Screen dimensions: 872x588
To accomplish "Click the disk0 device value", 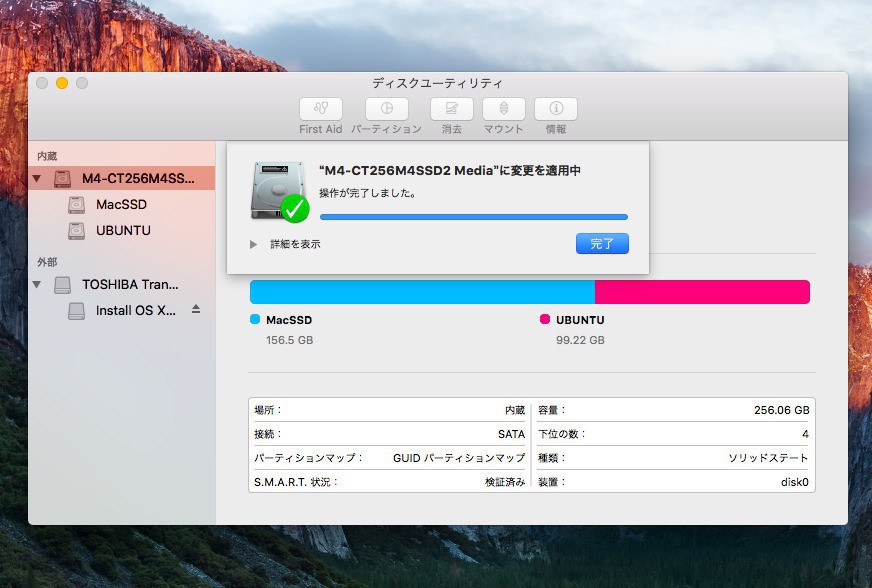I will coord(795,482).
